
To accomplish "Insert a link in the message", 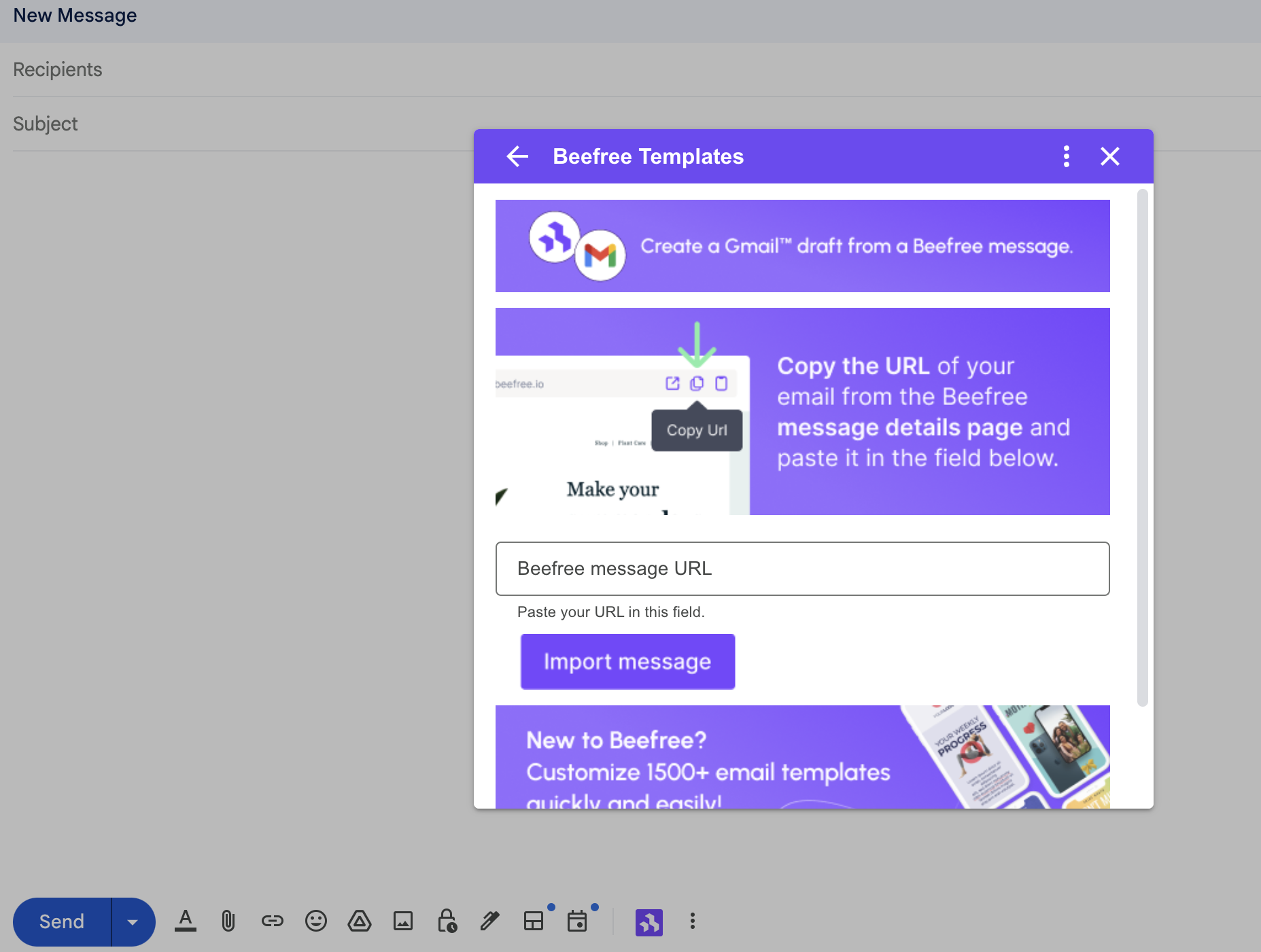I will 272,921.
